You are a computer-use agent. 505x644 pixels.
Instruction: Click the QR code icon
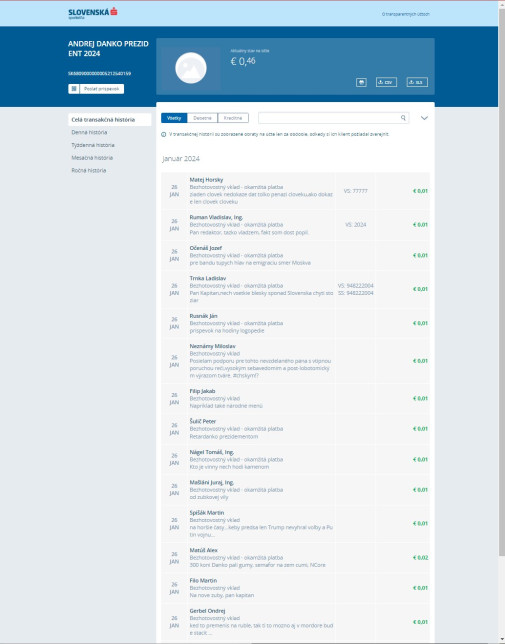(74, 89)
